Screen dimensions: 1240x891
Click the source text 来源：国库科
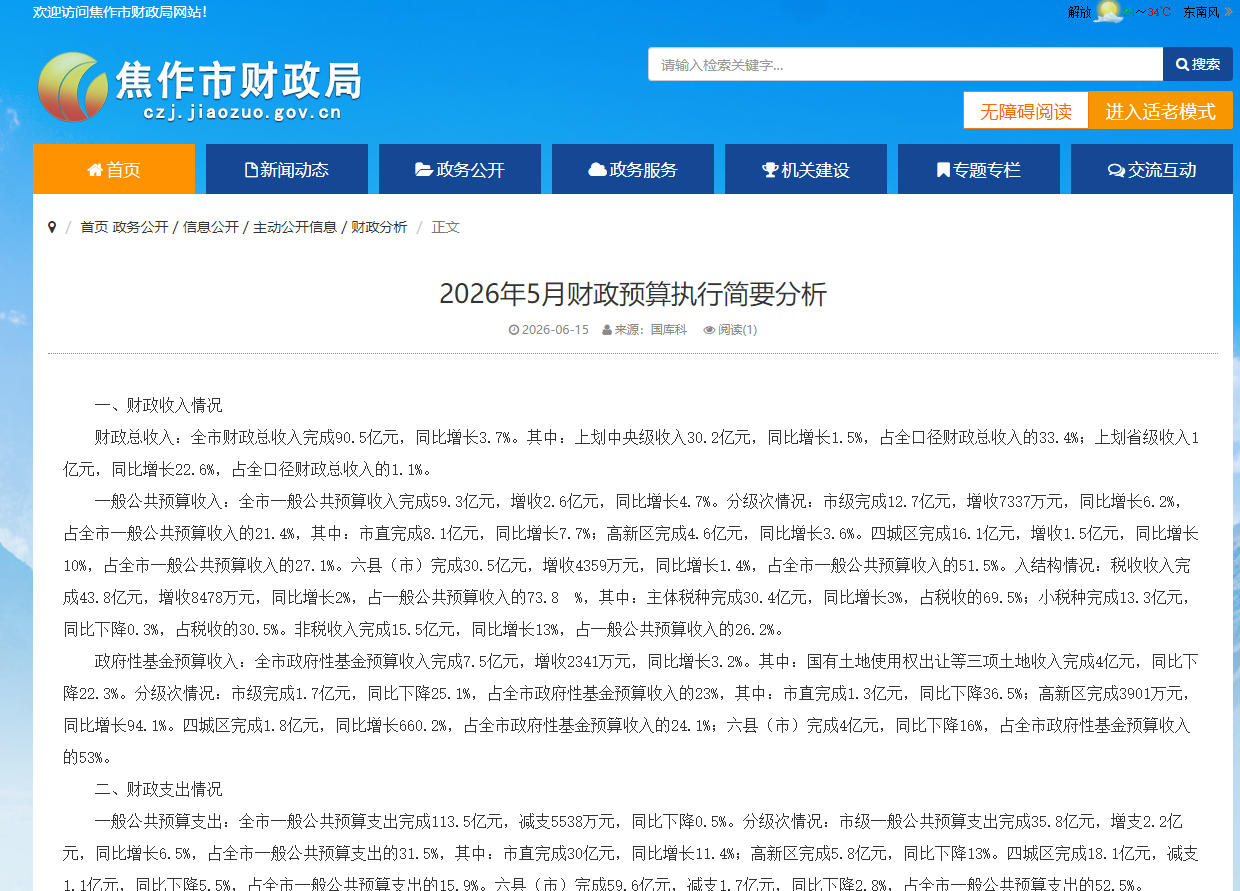[651, 330]
